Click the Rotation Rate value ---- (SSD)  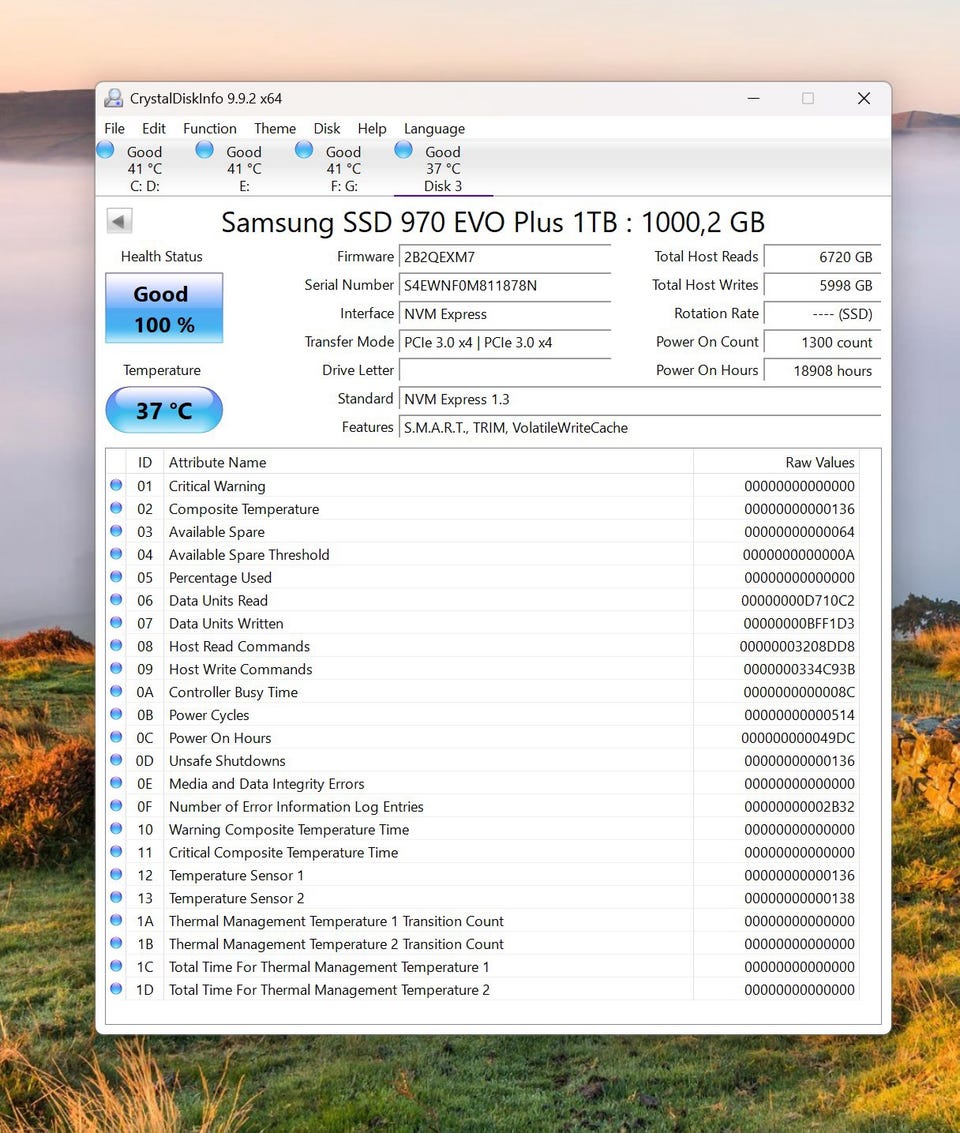tap(822, 314)
